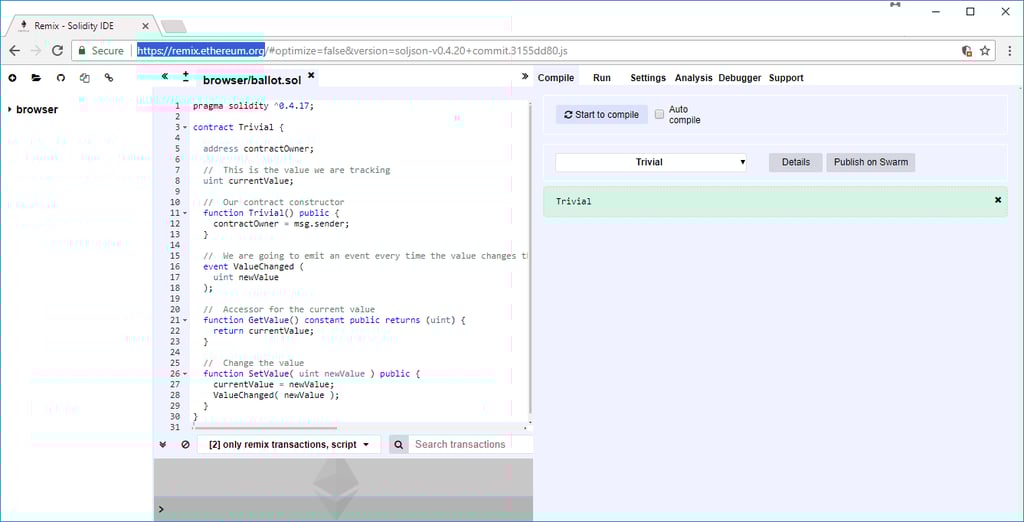Collapse the right panel with » arrows
Viewport: 1024px width, 522px height.
point(524,76)
